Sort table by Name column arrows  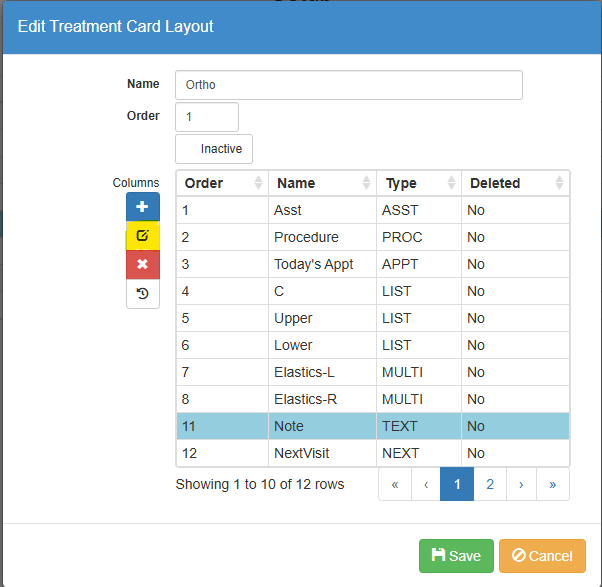366,183
